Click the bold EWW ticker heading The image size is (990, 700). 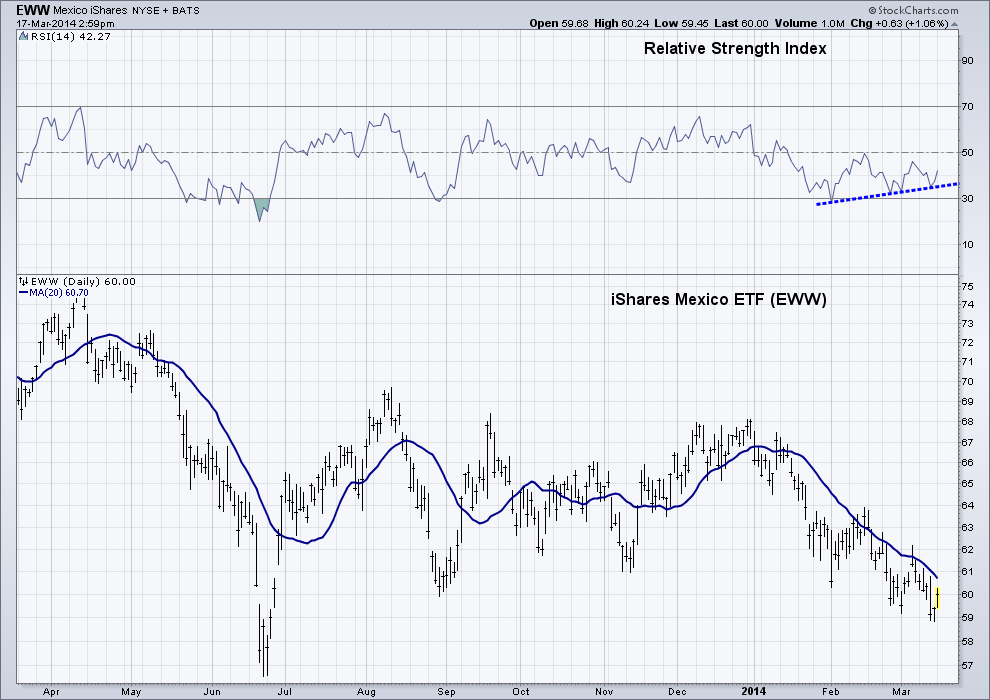(x=33, y=9)
